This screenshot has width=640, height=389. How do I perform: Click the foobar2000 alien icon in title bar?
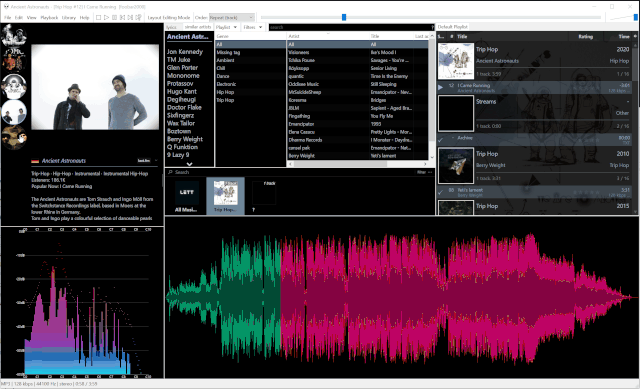tap(6, 7)
